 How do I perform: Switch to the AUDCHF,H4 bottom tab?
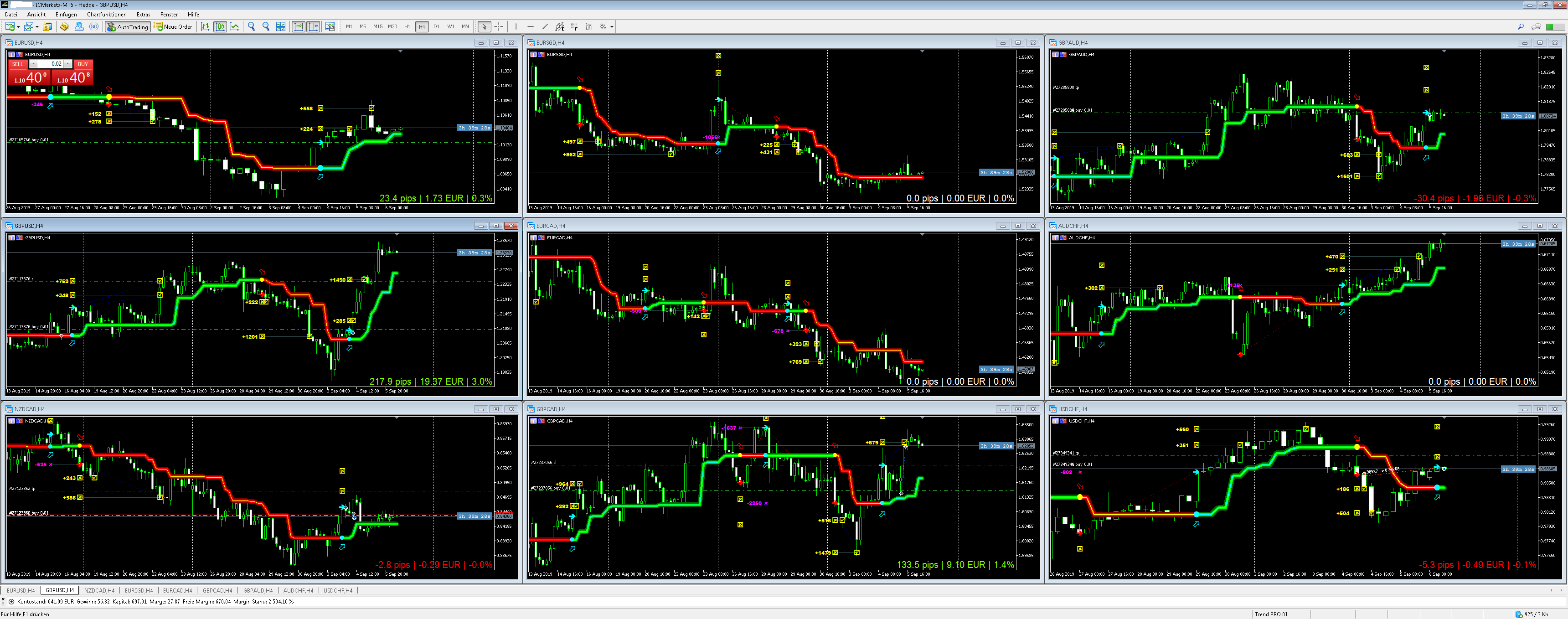298,590
